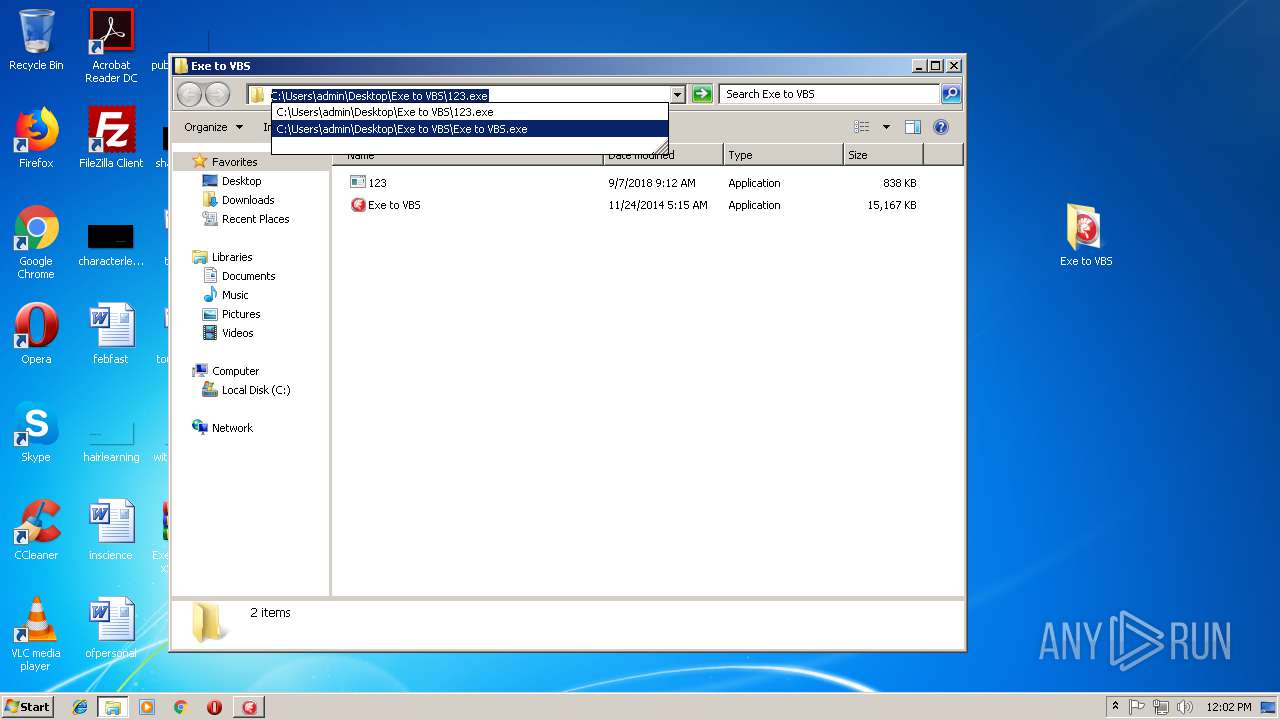
Task: Open address bar history dropdown arrow
Action: 677,95
